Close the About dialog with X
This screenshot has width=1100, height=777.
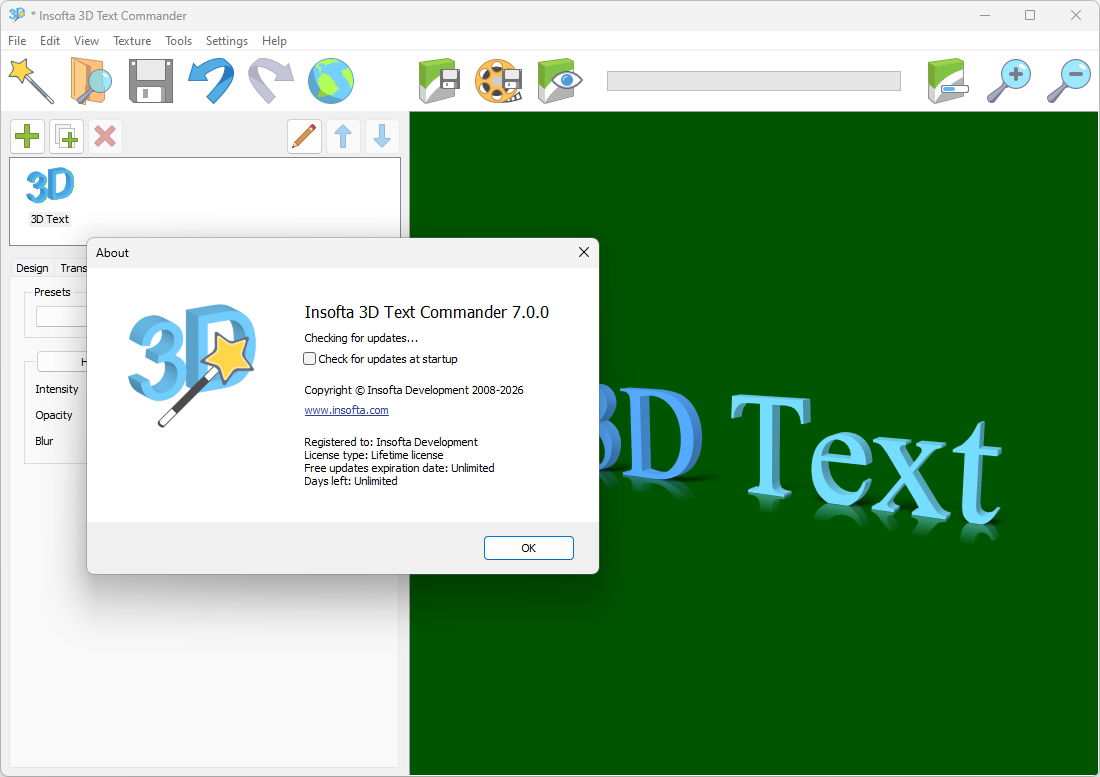coord(584,252)
